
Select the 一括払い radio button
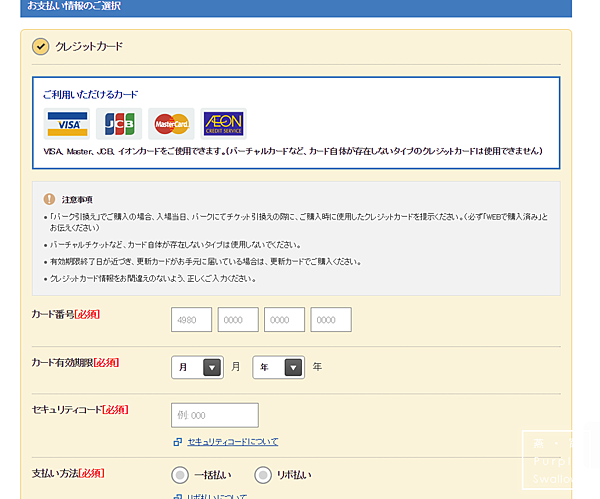180,475
